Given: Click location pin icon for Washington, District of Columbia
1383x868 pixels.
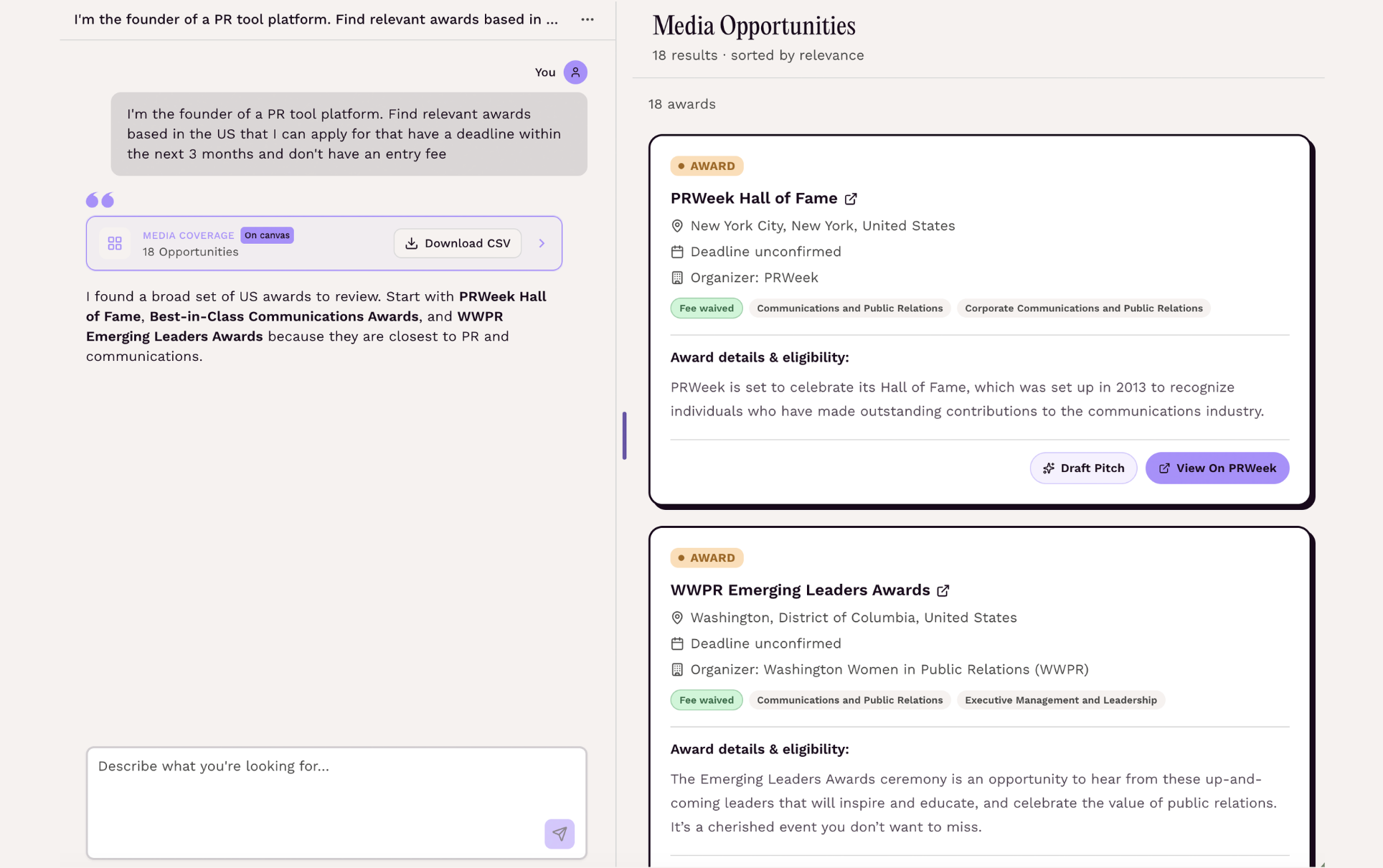Looking at the screenshot, I should 676,618.
